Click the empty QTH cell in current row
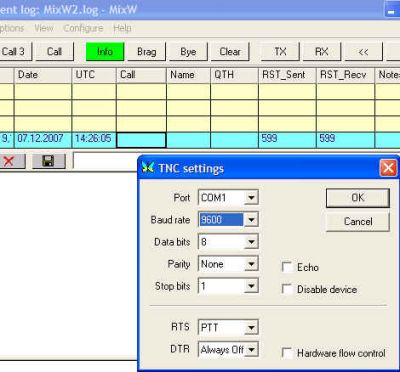This screenshot has height=372, width=400. [235, 140]
